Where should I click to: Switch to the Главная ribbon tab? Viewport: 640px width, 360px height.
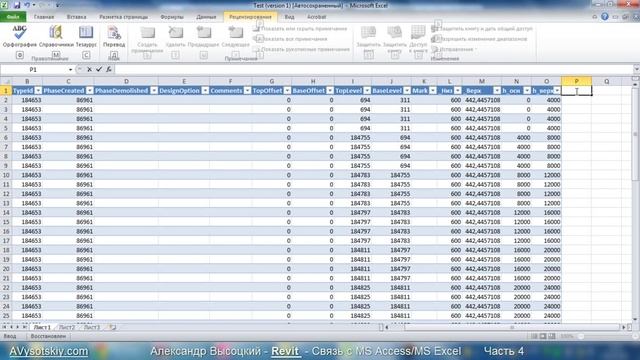point(44,17)
